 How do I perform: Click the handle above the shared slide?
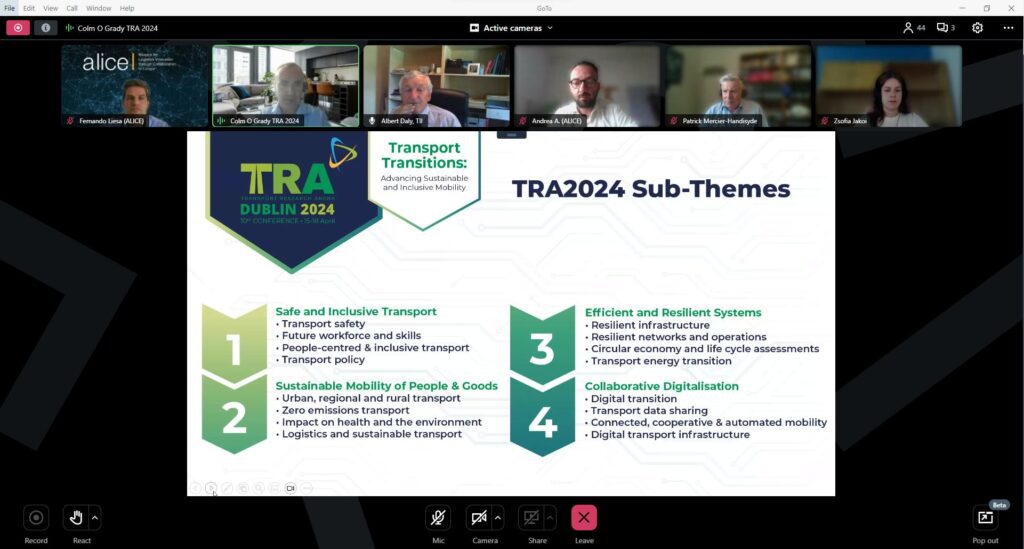click(511, 135)
